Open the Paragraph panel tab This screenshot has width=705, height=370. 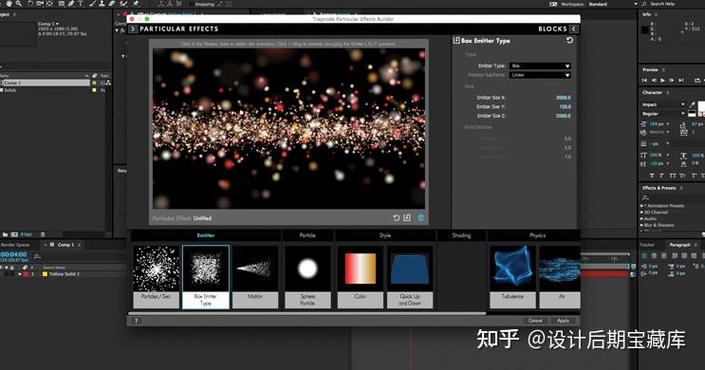pyautogui.click(x=680, y=245)
